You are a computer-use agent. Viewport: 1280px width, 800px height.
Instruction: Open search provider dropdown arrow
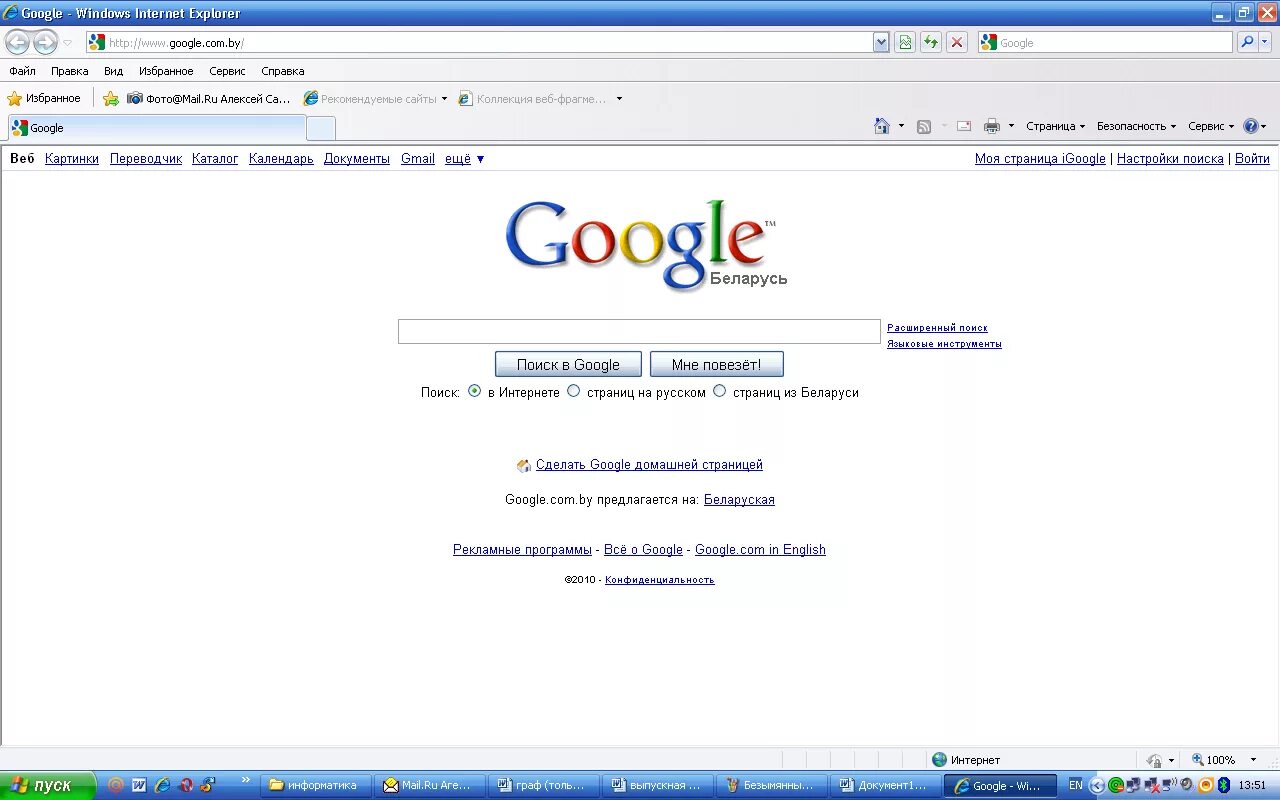(1266, 42)
